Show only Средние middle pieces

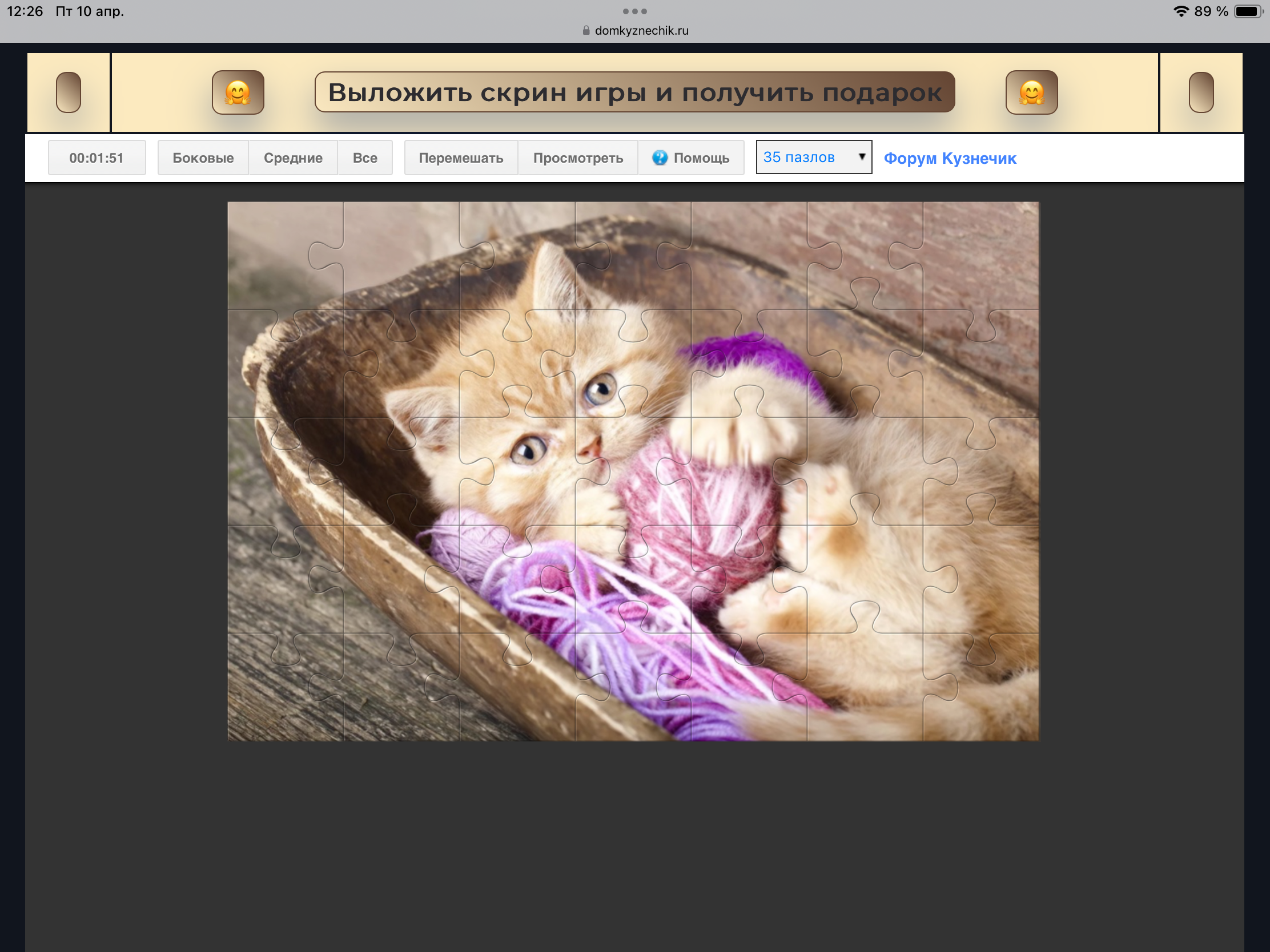click(293, 158)
